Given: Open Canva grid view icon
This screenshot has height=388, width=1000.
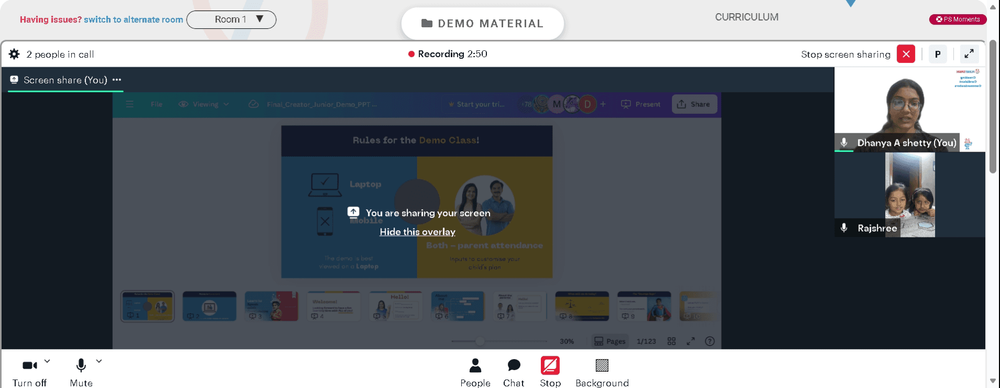Looking at the screenshot, I should [x=672, y=341].
